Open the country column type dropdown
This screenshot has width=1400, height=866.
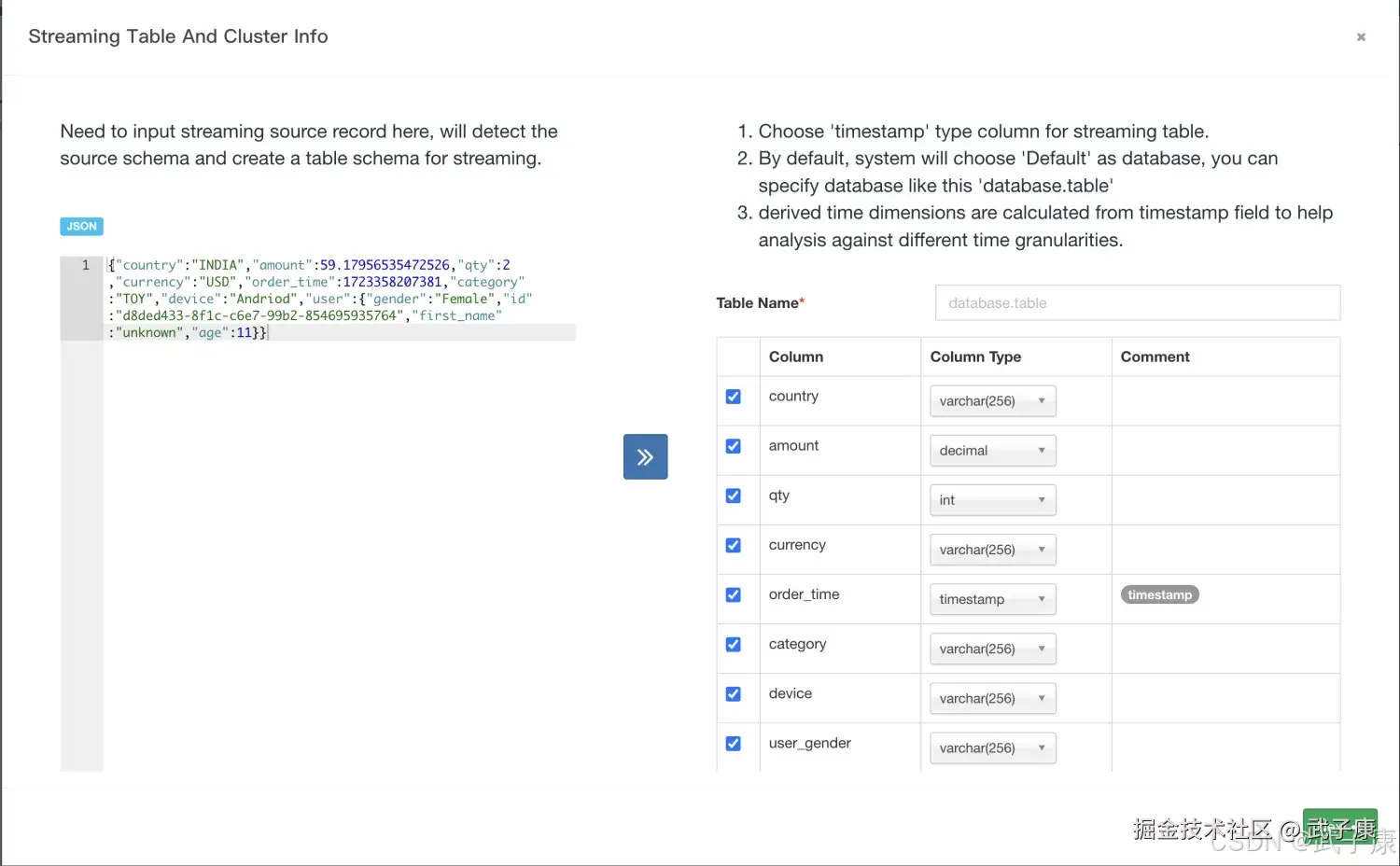coord(992,401)
